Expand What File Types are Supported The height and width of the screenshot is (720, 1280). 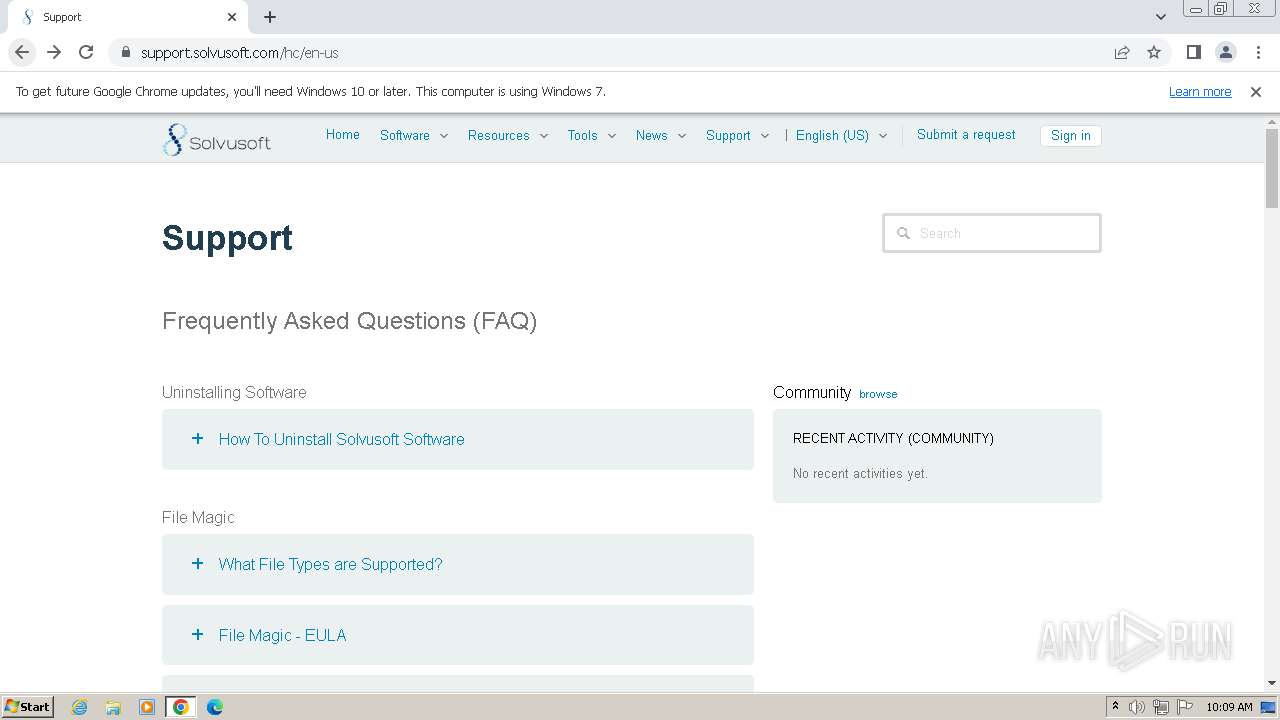[x=458, y=564]
